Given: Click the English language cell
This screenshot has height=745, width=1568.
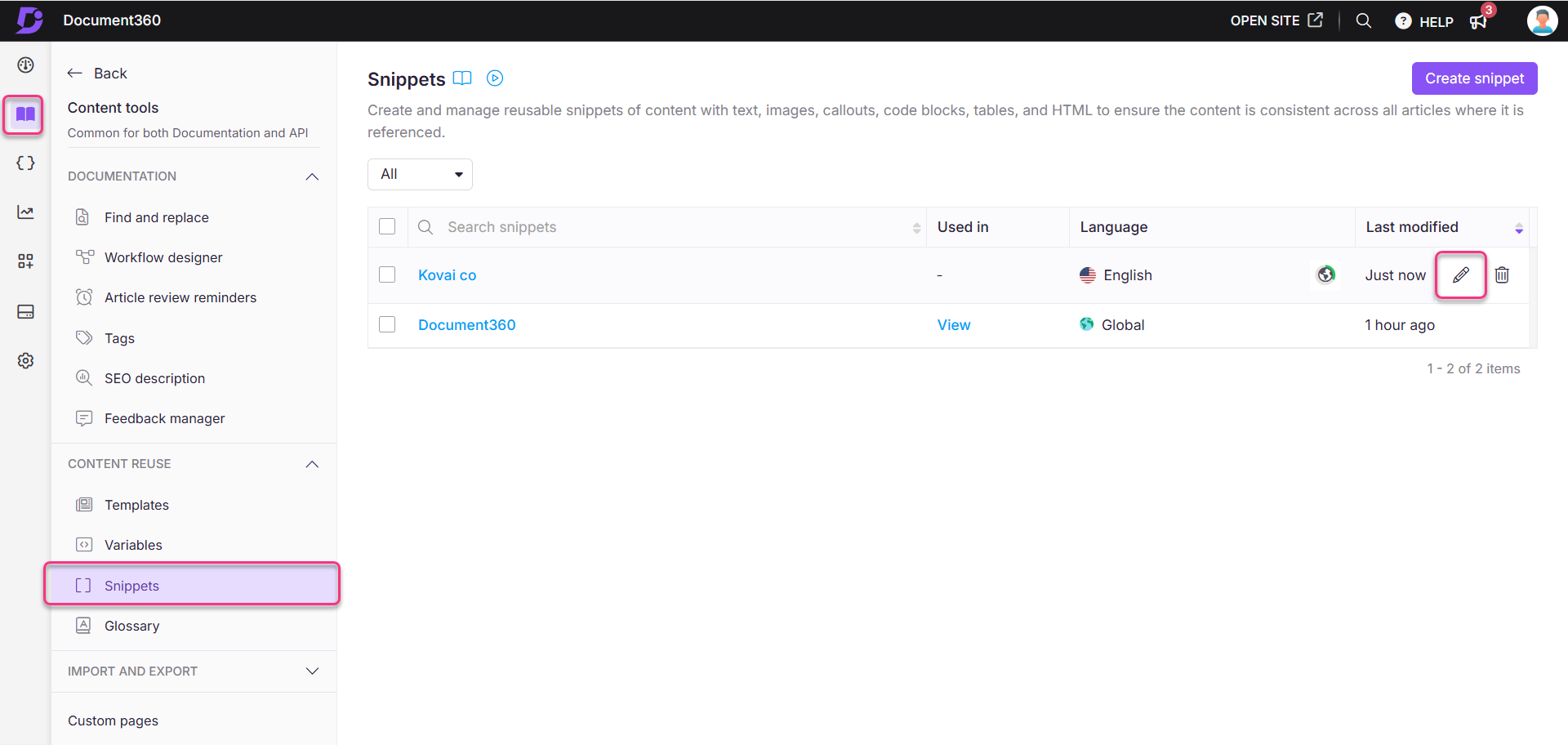Looking at the screenshot, I should pyautogui.click(x=1116, y=275).
